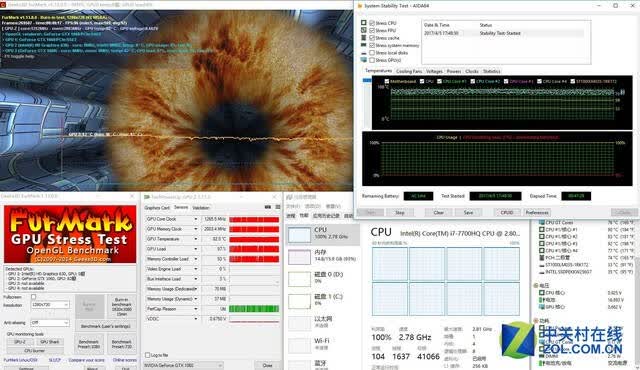Switch to the Cooling Fans tab

coord(409,71)
